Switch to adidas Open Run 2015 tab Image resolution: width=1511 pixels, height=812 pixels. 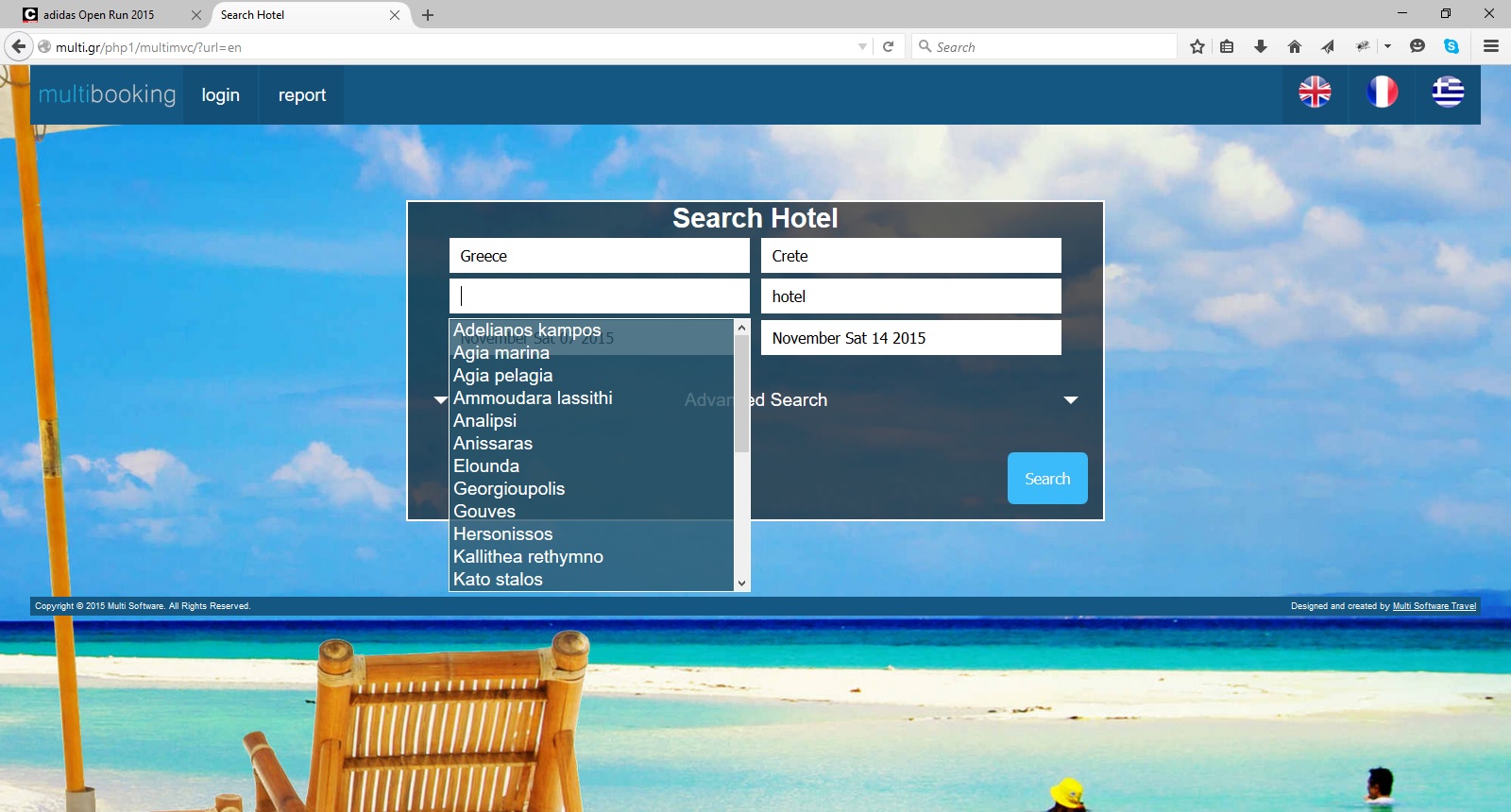99,15
